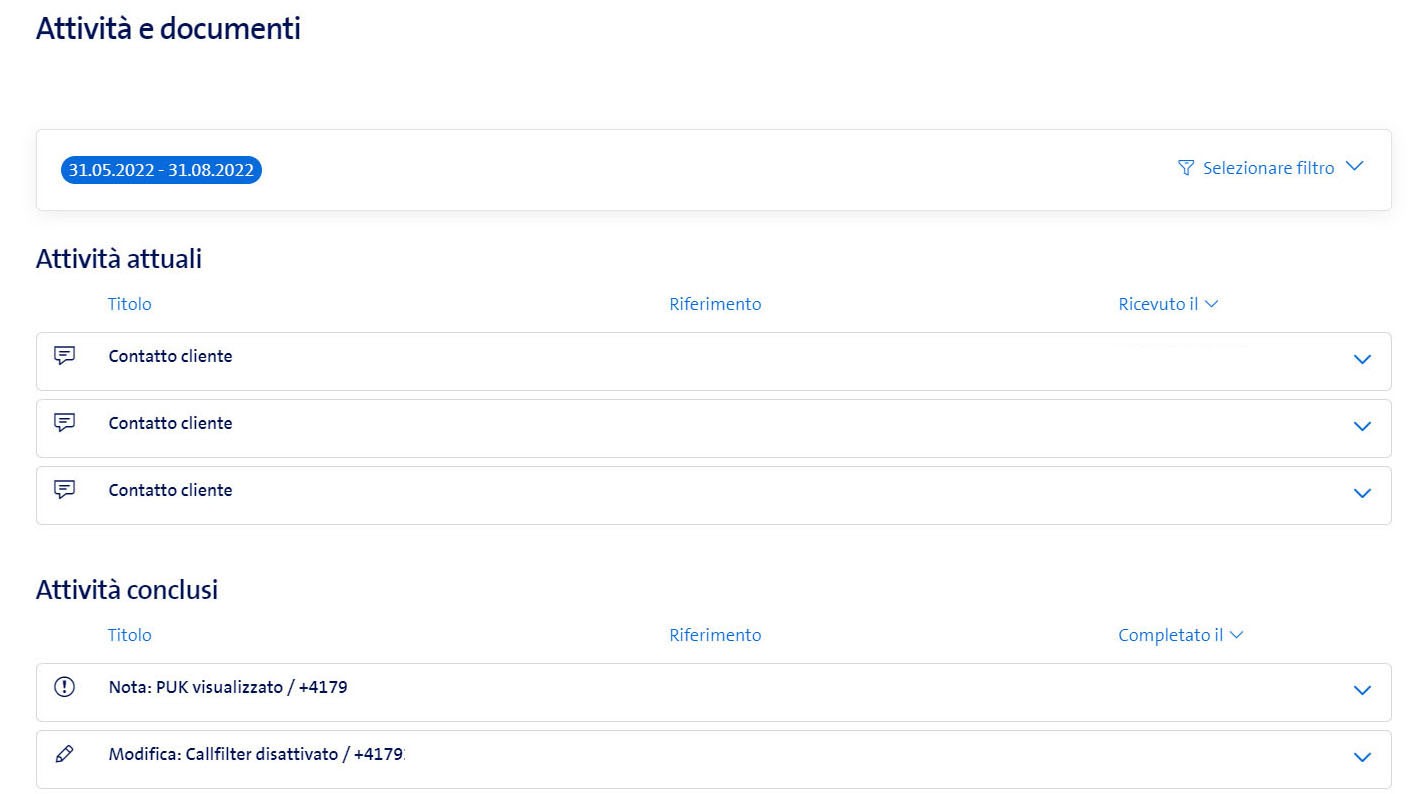Expand the third Contatto cliente row

pos(1361,493)
